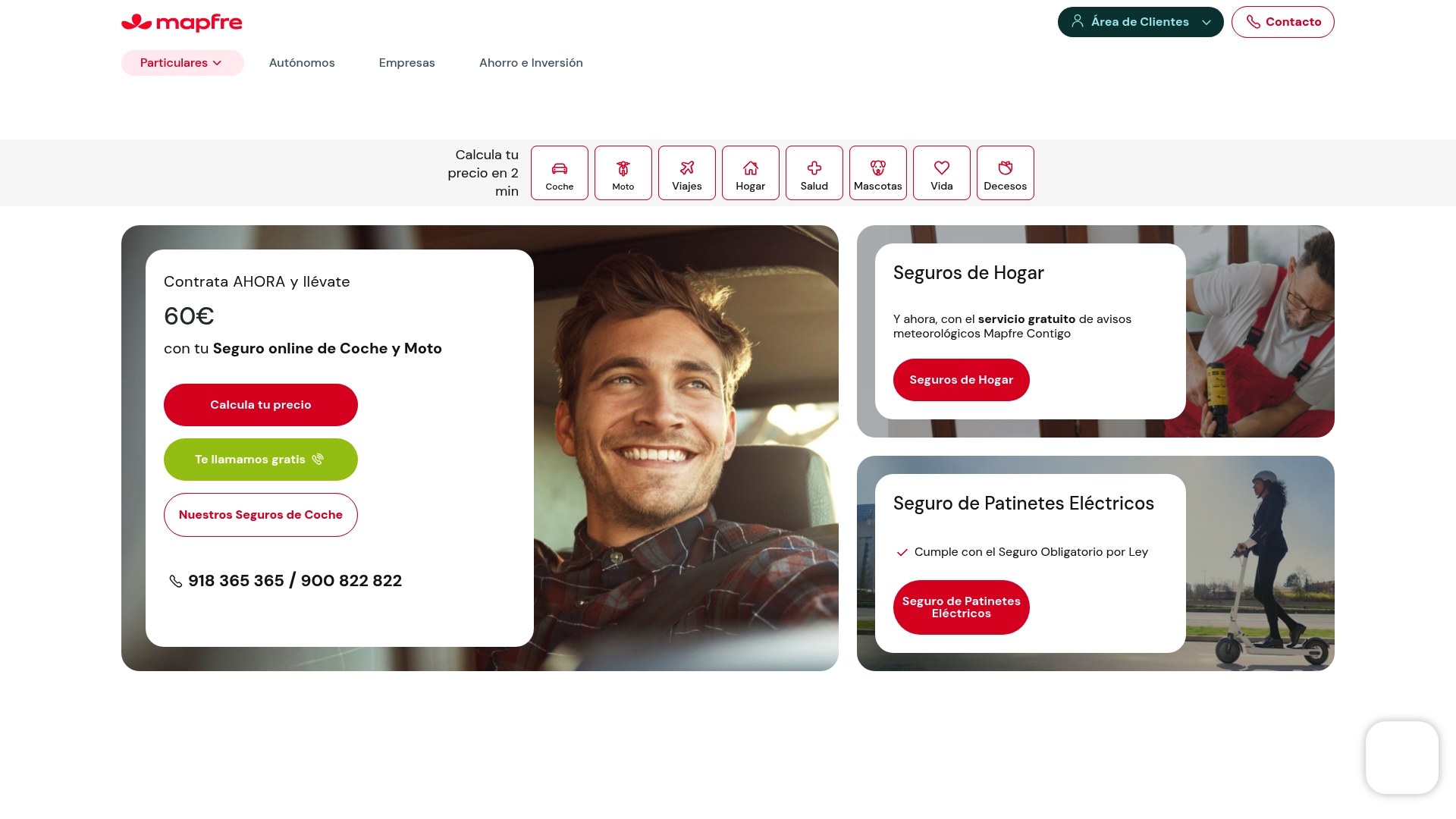Click 'Cumple con el Seguro Obligatorio por Ley'
The height and width of the screenshot is (819, 1456).
pyautogui.click(x=1031, y=552)
